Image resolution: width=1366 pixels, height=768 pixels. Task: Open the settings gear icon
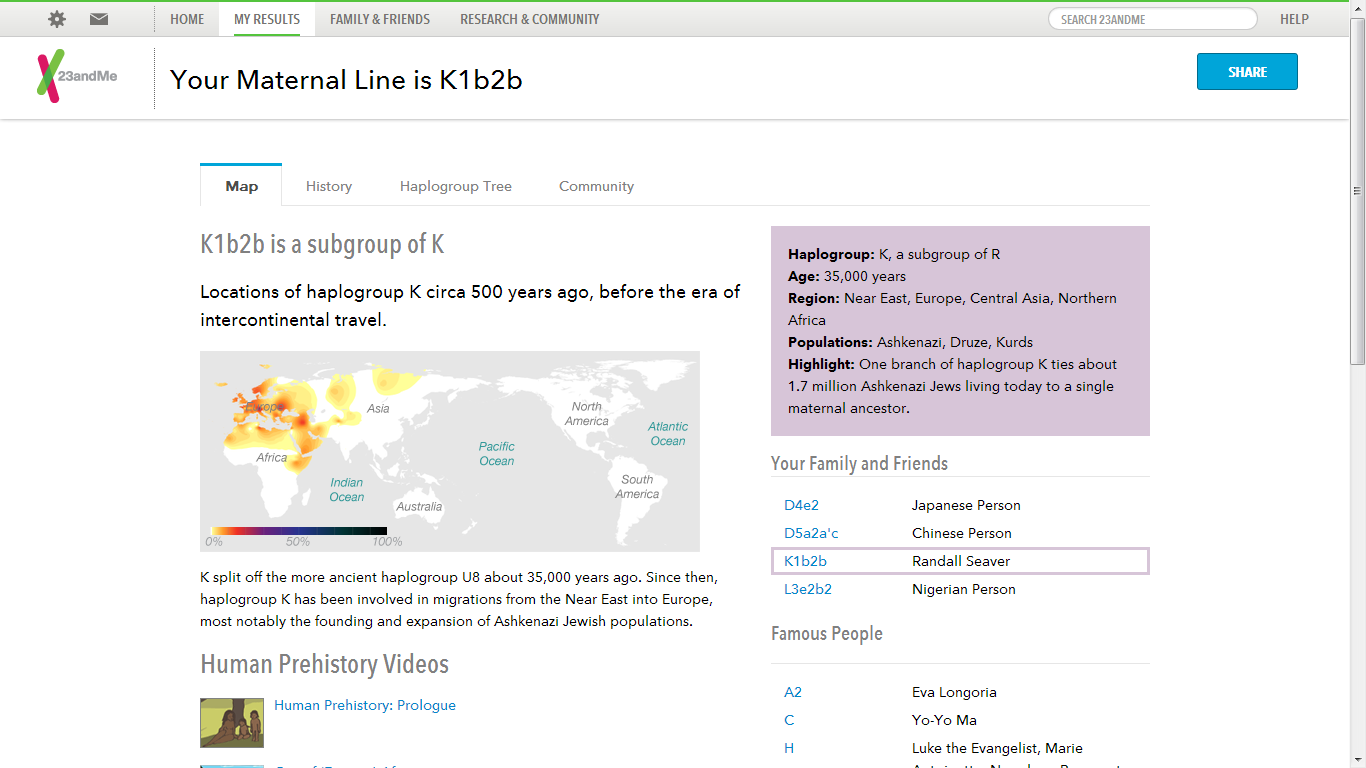57,18
